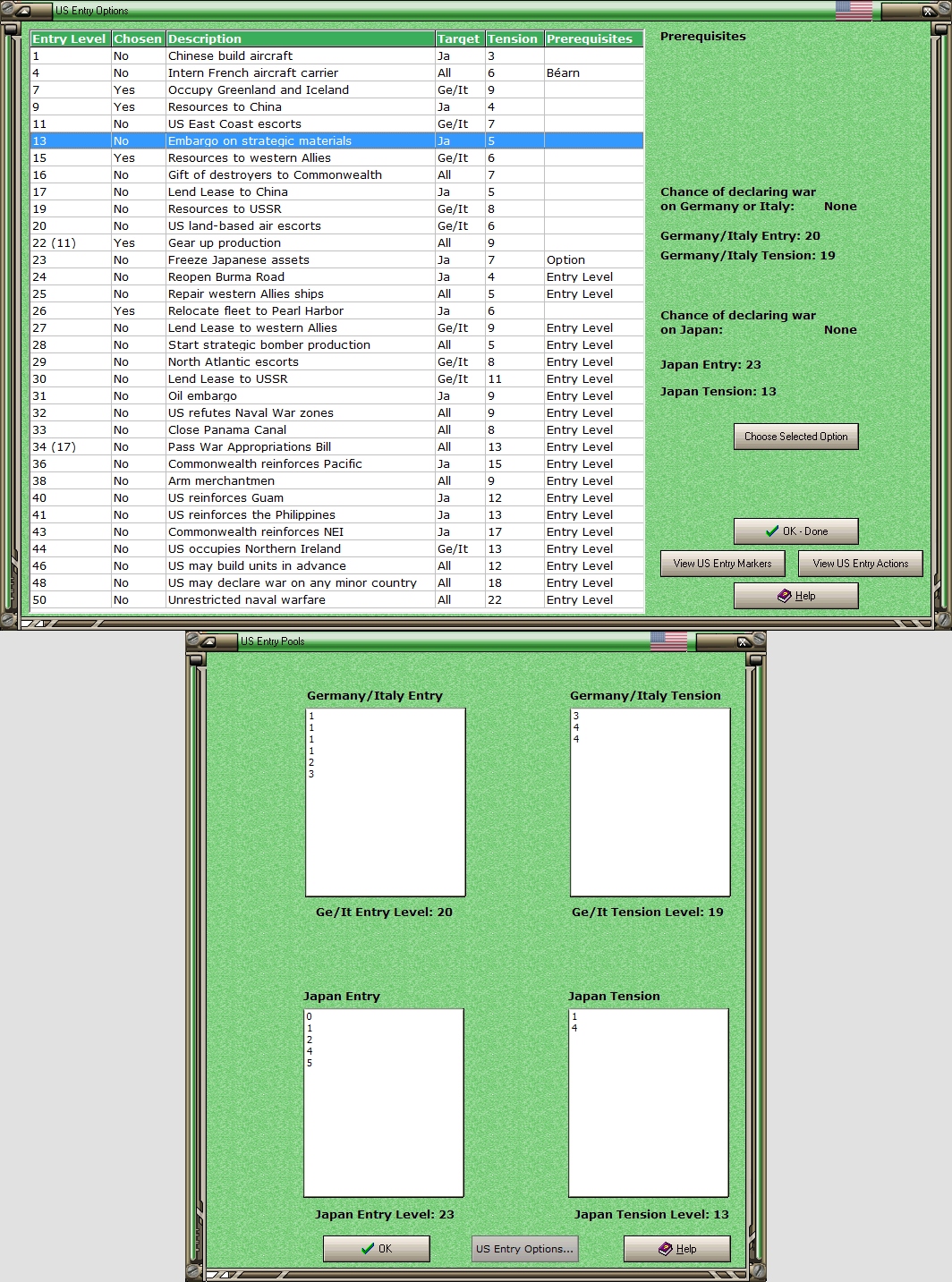Click the Tension column header
Viewport: 952px width, 1282px height.
click(x=514, y=38)
